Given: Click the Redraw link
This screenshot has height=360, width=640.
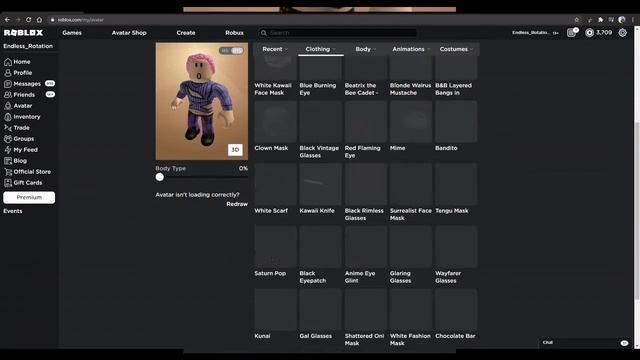Looking at the screenshot, I should (x=237, y=204).
